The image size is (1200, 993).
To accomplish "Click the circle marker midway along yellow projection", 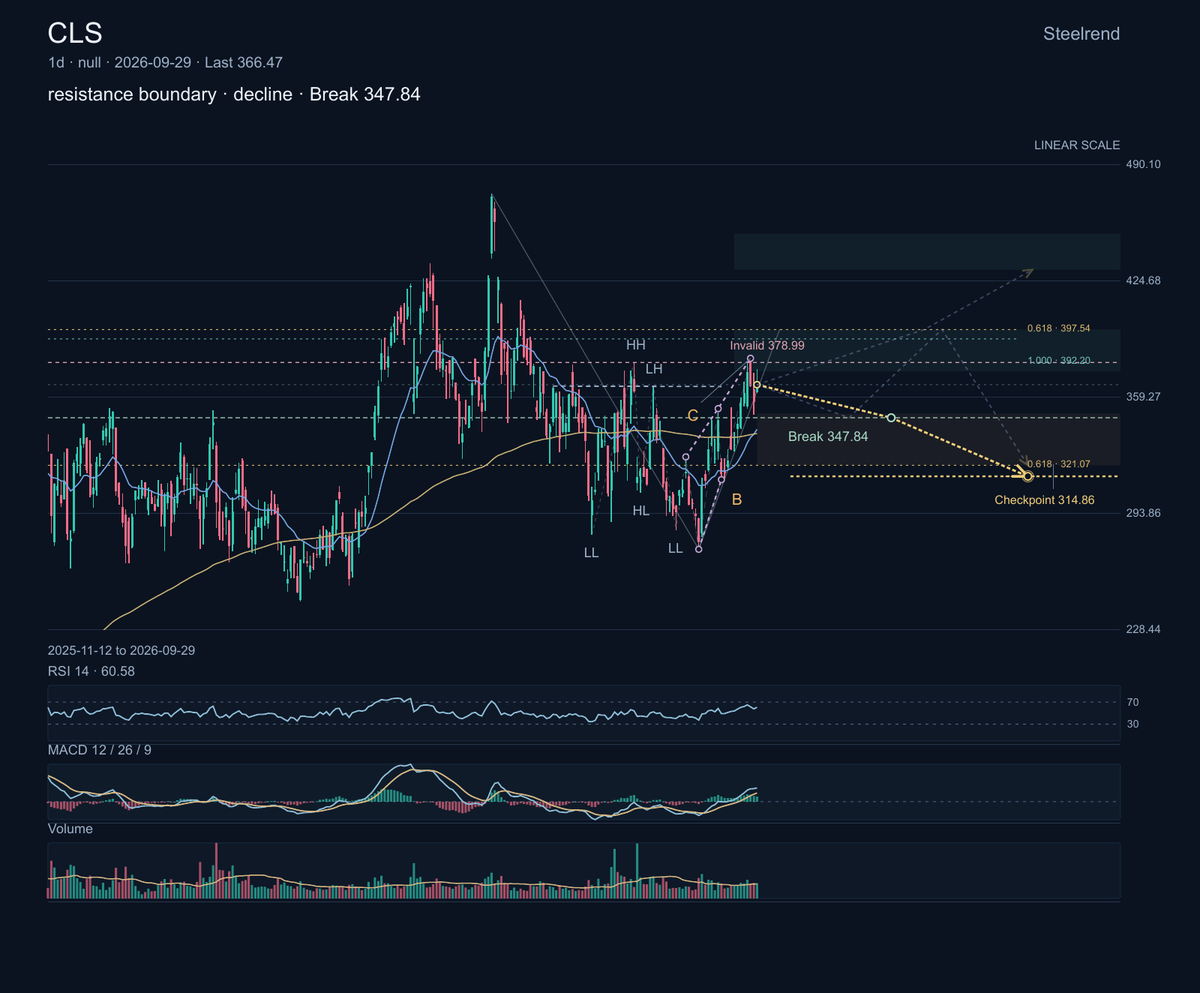I will [x=891, y=417].
